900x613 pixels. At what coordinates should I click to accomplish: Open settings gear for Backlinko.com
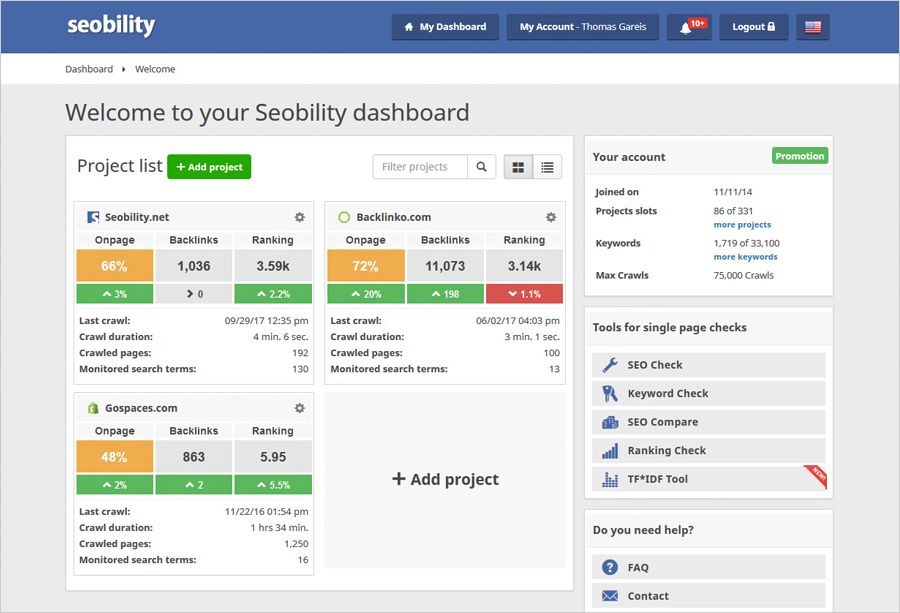[551, 217]
